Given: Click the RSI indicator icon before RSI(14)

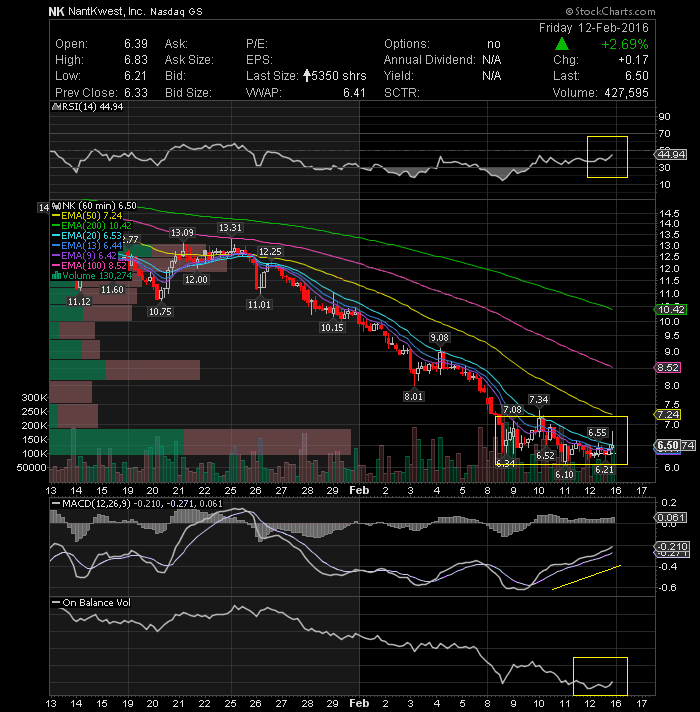Looking at the screenshot, I should point(56,107).
